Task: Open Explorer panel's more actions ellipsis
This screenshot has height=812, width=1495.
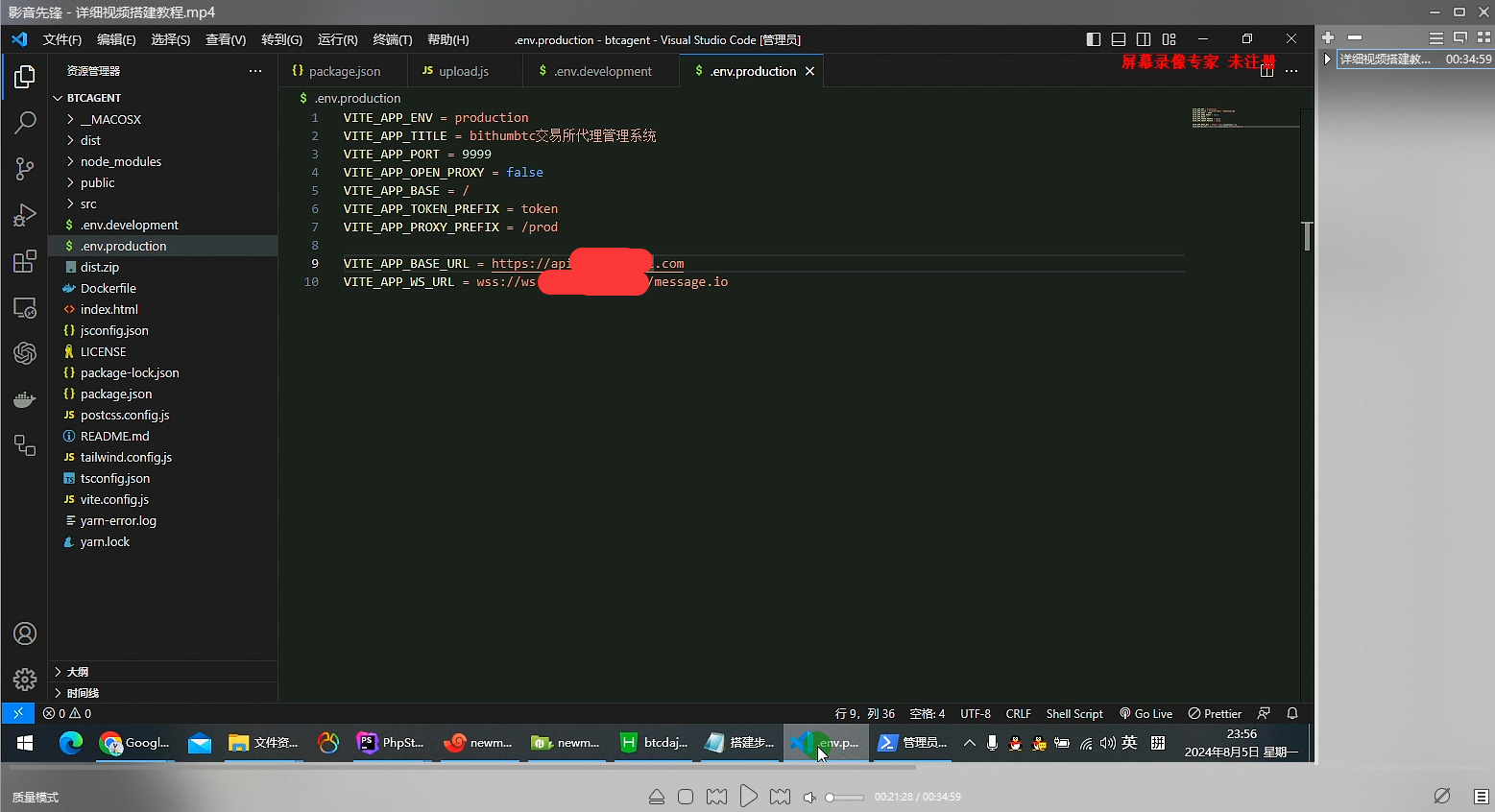Action: 254,71
